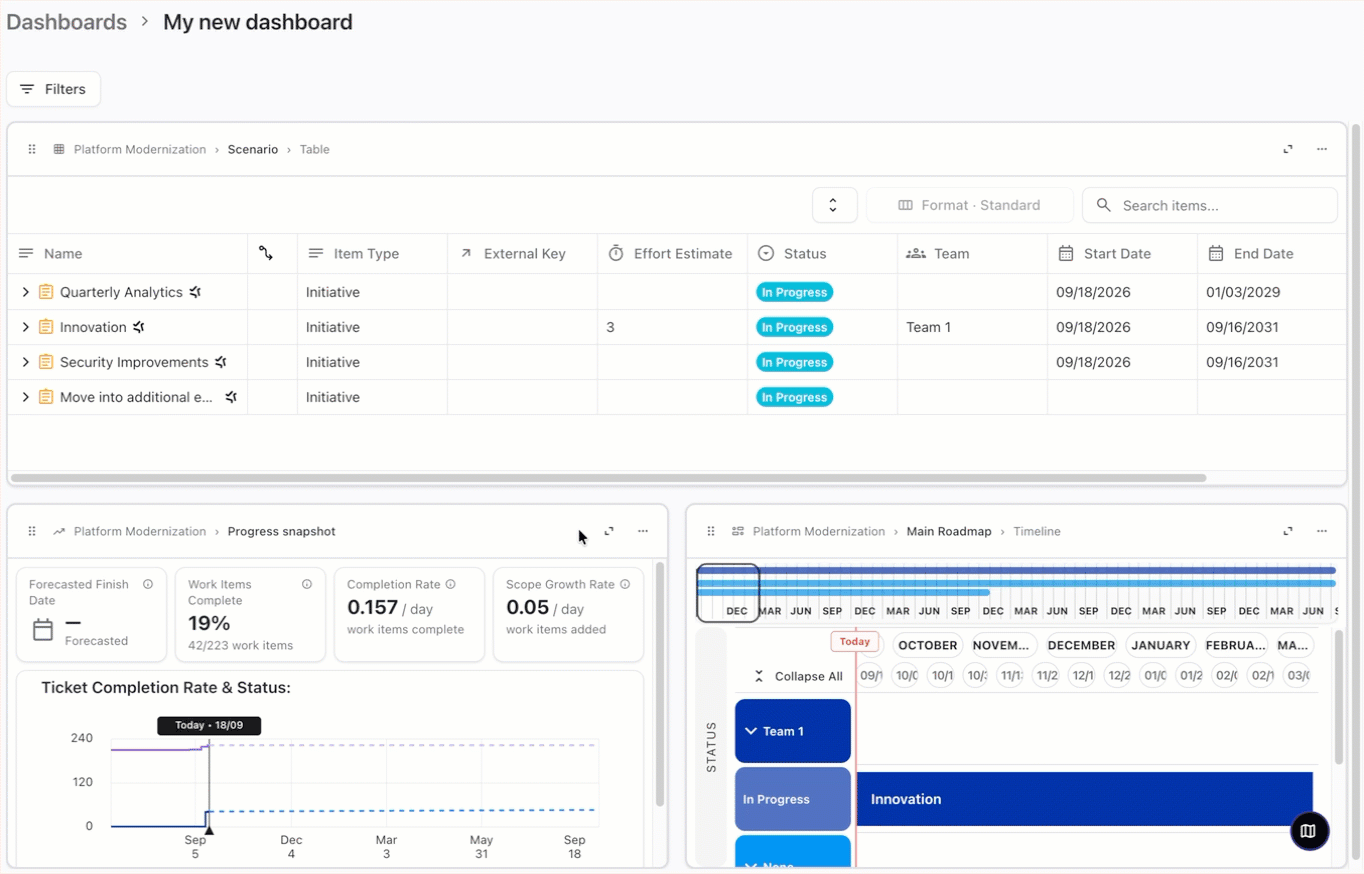The image size is (1364, 874).
Task: Show info for Forecasted Finish Date
Action: pos(148,584)
